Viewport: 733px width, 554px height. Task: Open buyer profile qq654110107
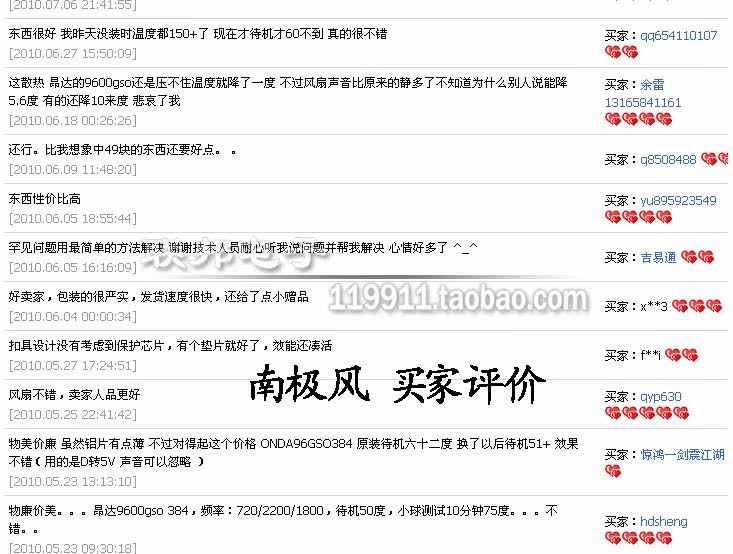pyautogui.click(x=679, y=35)
